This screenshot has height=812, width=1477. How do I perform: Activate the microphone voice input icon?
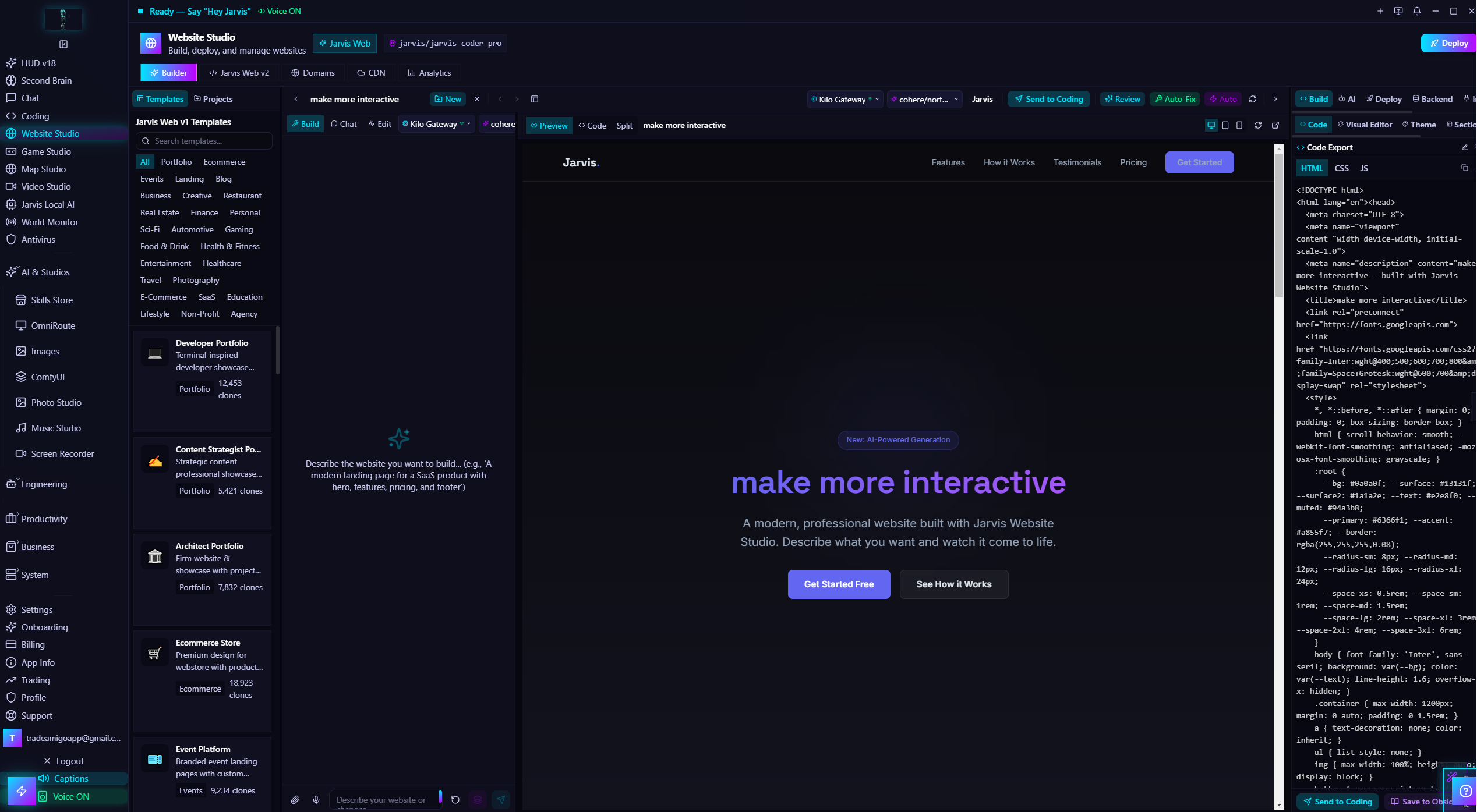click(316, 800)
